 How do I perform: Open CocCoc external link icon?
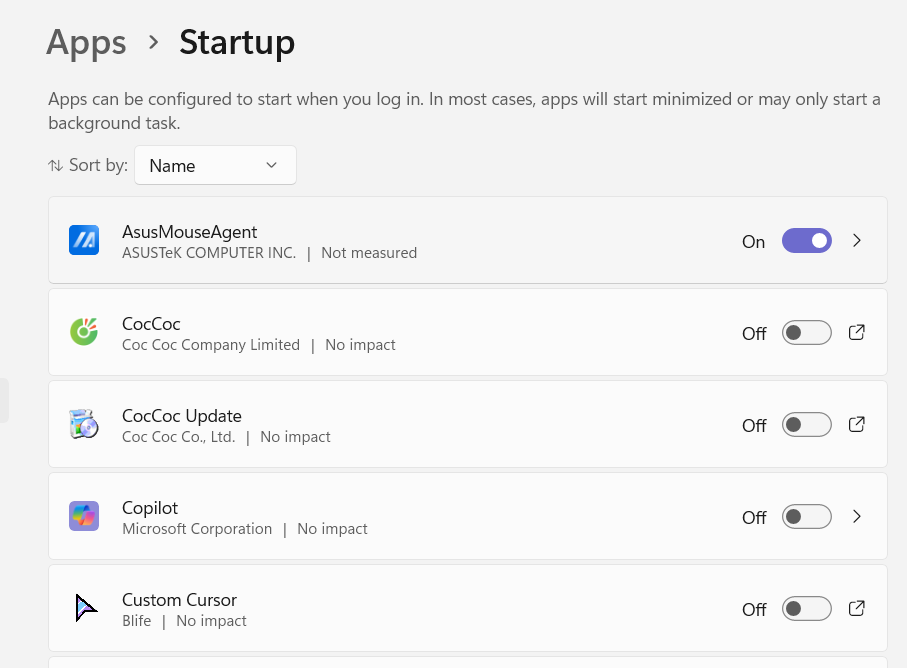[857, 333]
